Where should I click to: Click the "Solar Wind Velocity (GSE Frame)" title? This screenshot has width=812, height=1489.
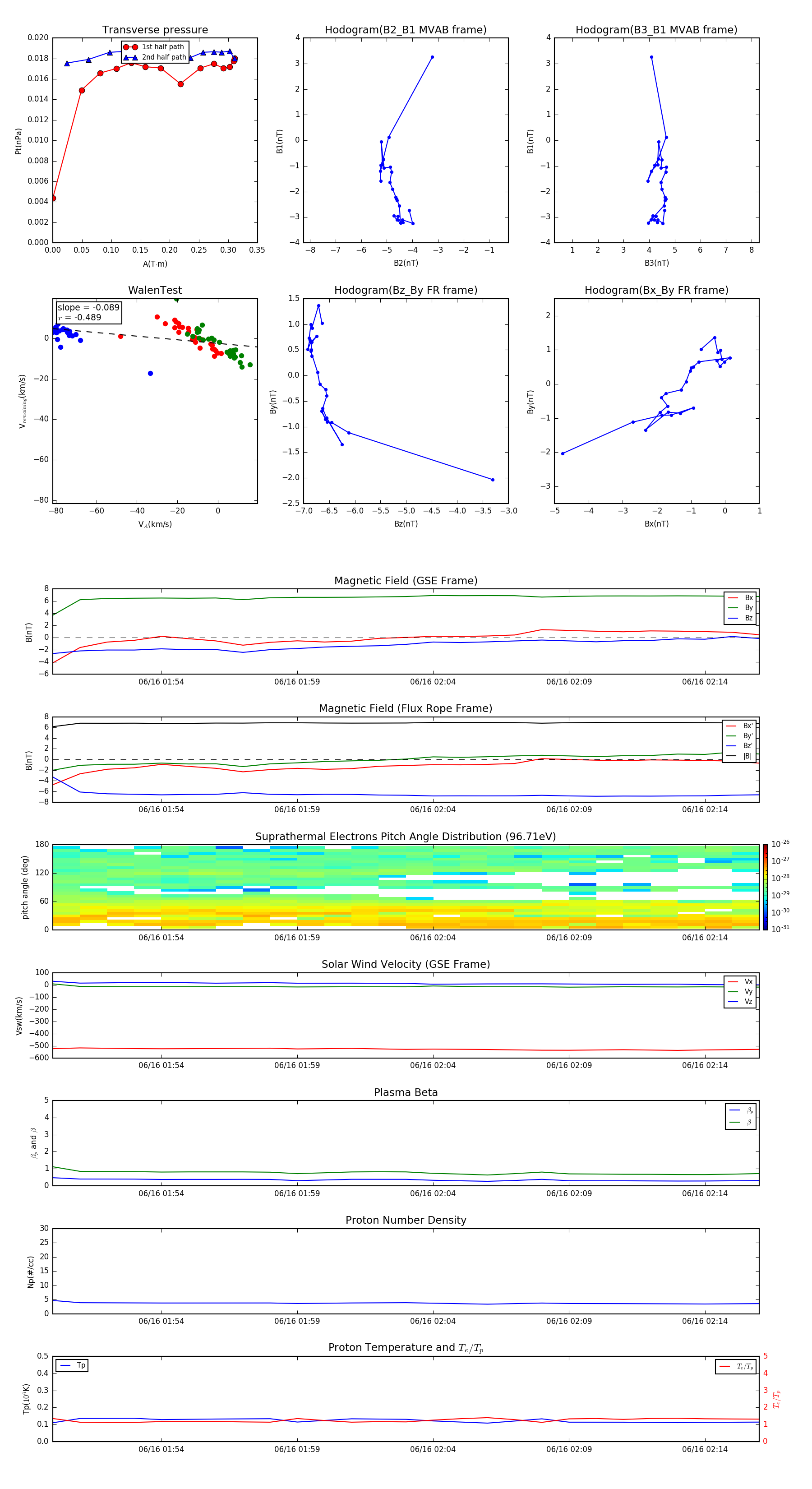click(406, 964)
